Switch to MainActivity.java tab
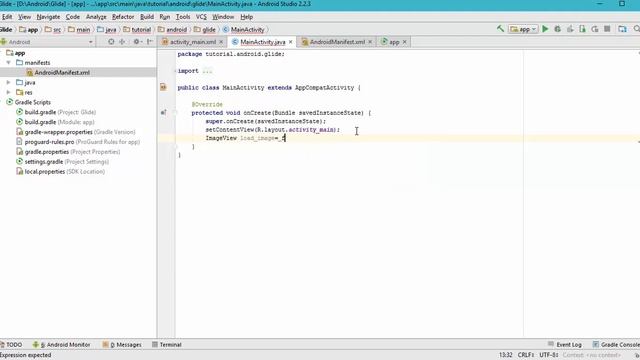640x360 pixels. tap(262, 42)
